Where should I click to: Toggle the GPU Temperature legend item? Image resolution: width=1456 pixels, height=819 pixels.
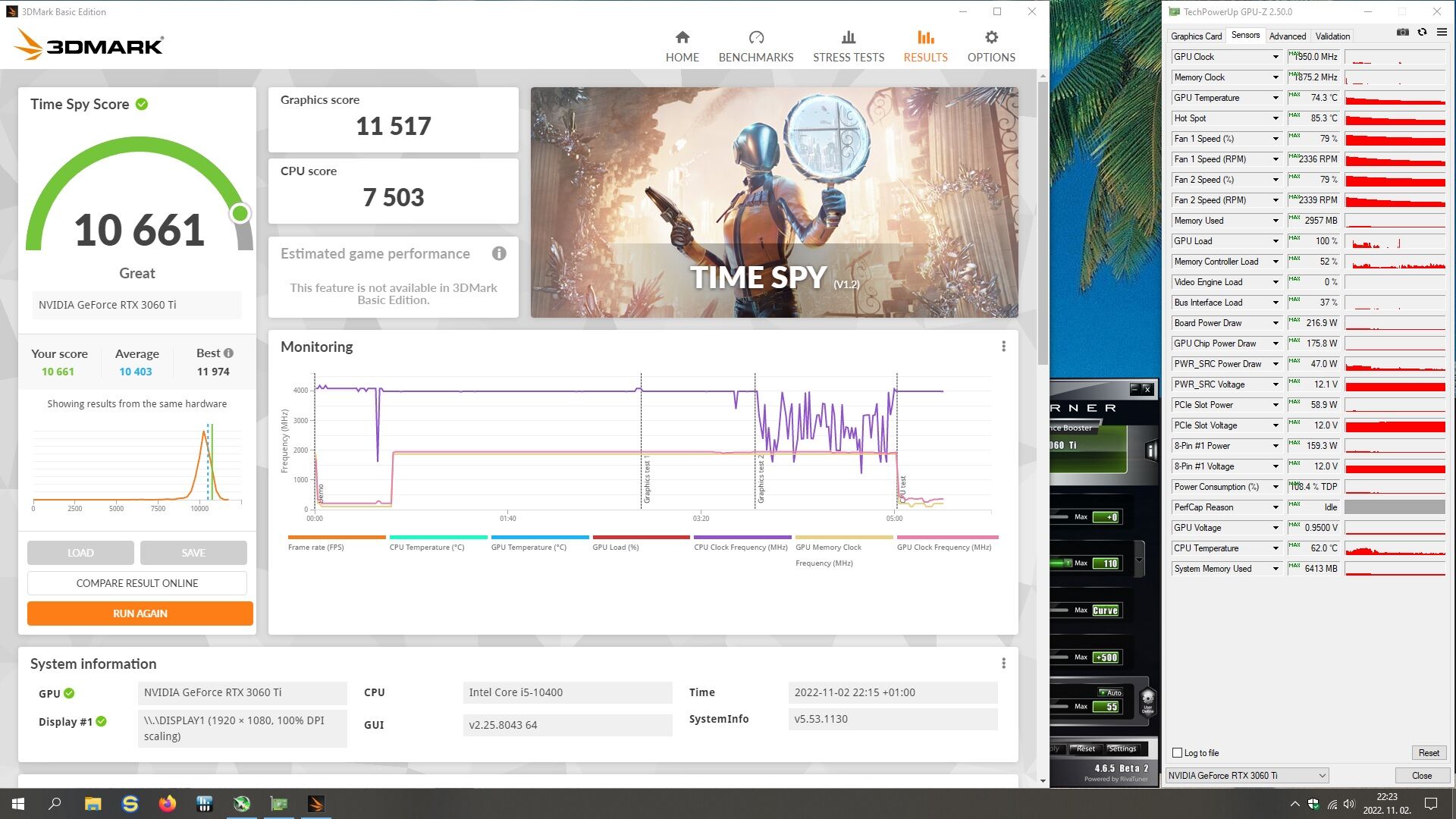[x=539, y=543]
